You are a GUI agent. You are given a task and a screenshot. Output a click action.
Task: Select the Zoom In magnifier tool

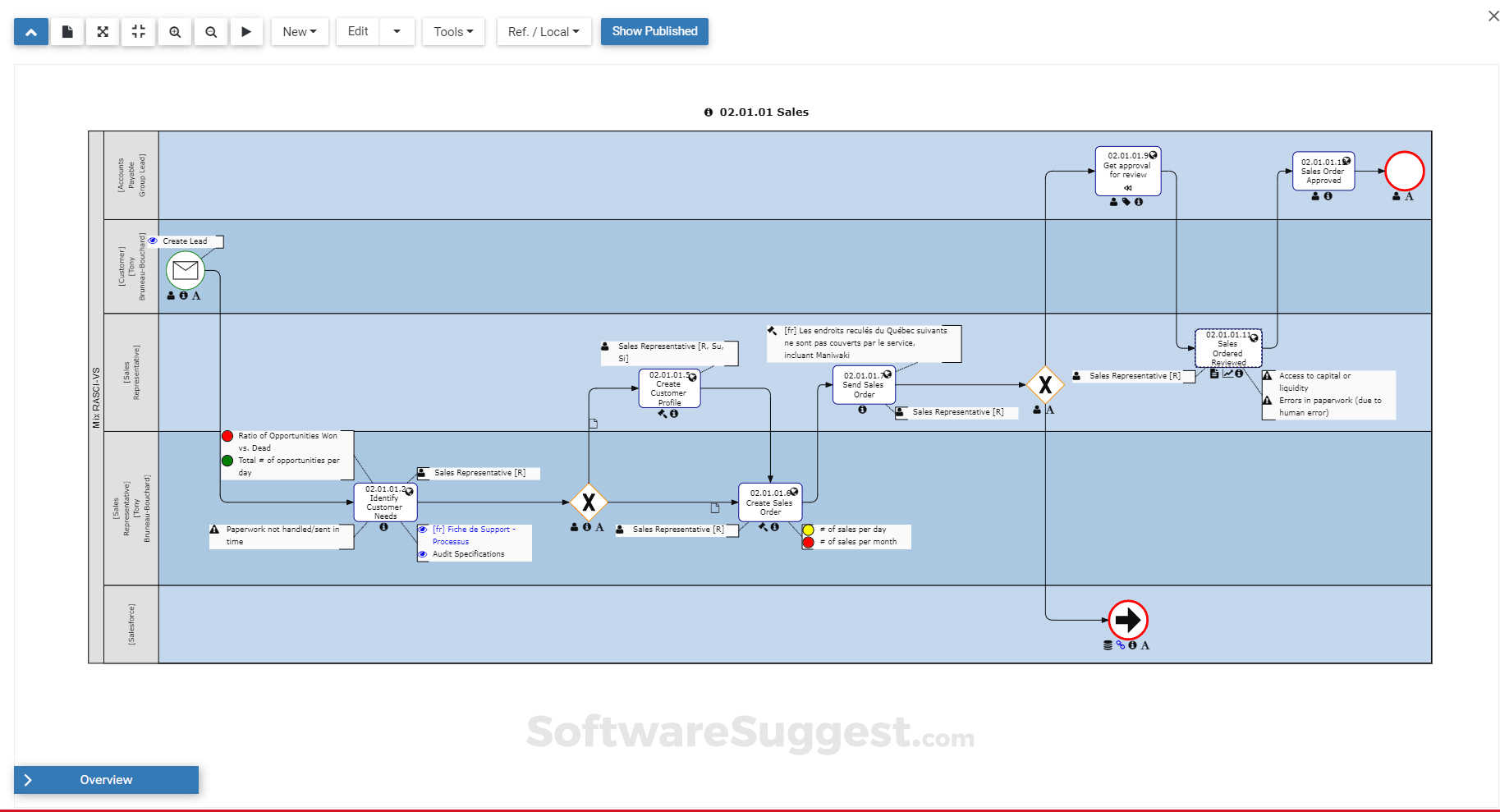click(175, 31)
